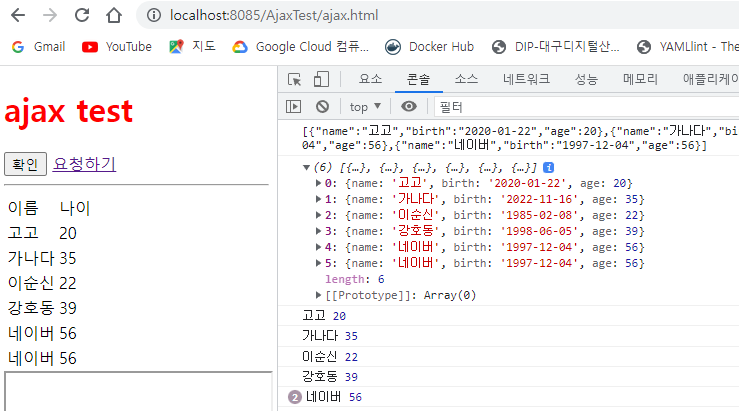
Task: Activate the DevTools element inspector icon
Action: pyautogui.click(x=295, y=79)
